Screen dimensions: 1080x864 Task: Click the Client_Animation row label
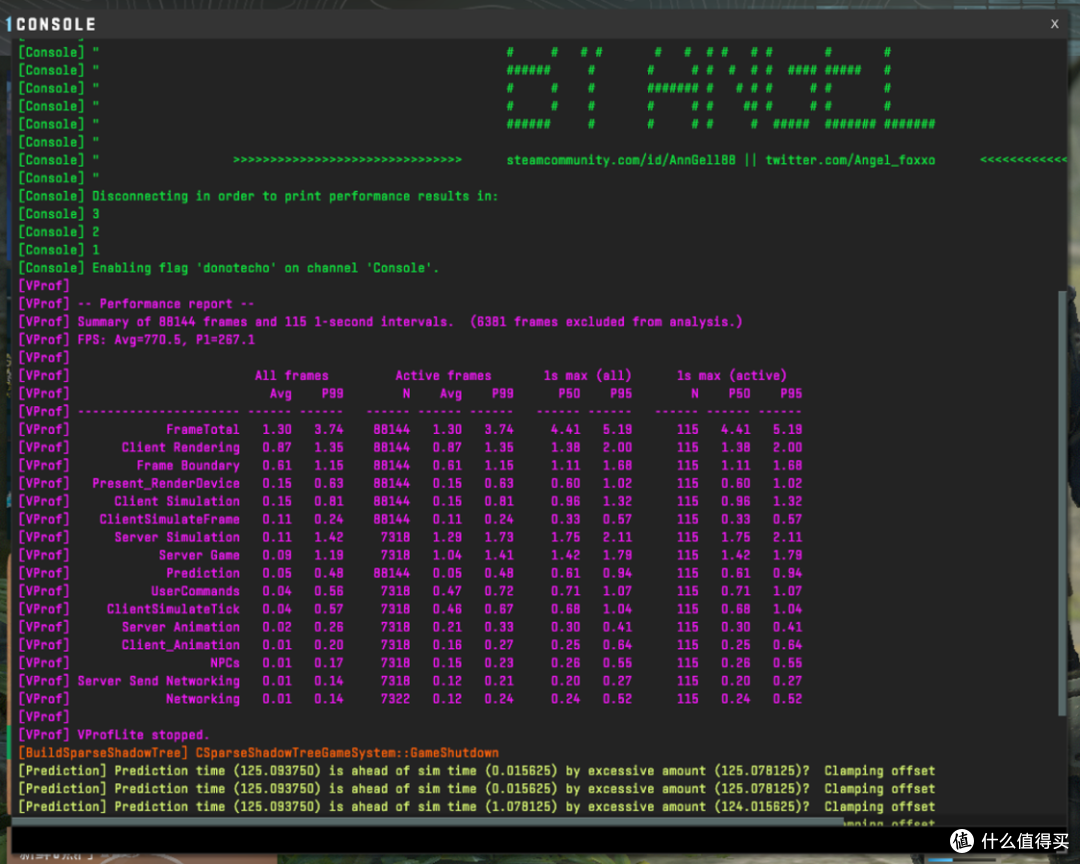tap(180, 645)
